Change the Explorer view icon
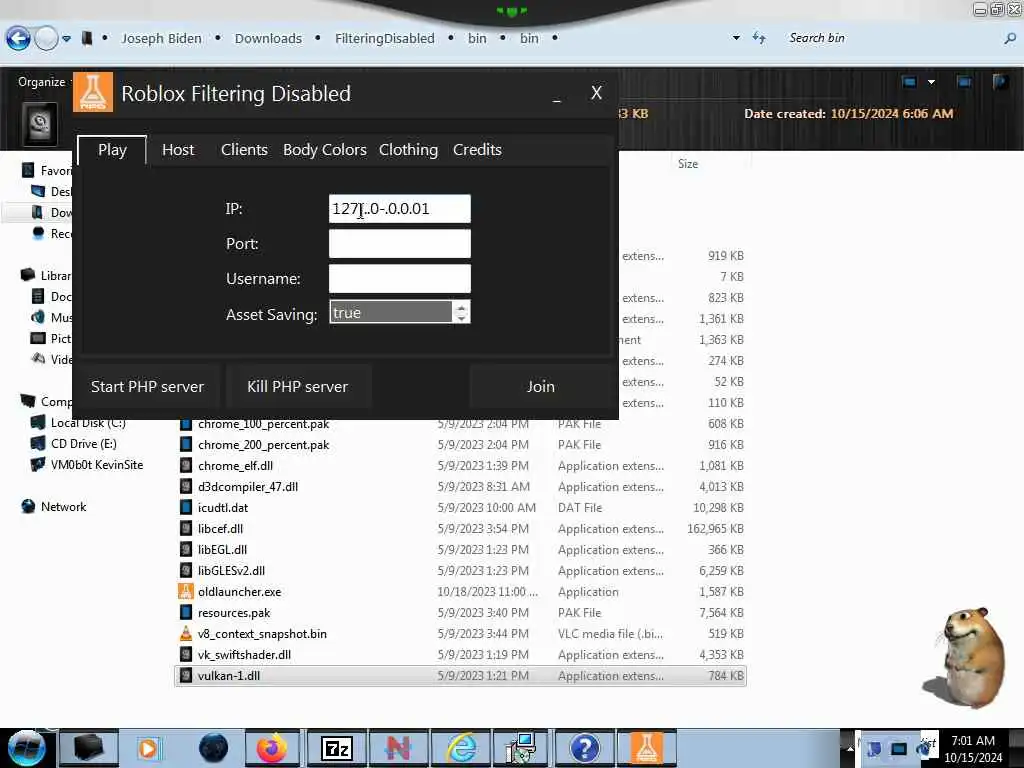The height and width of the screenshot is (768, 1024). (x=909, y=82)
